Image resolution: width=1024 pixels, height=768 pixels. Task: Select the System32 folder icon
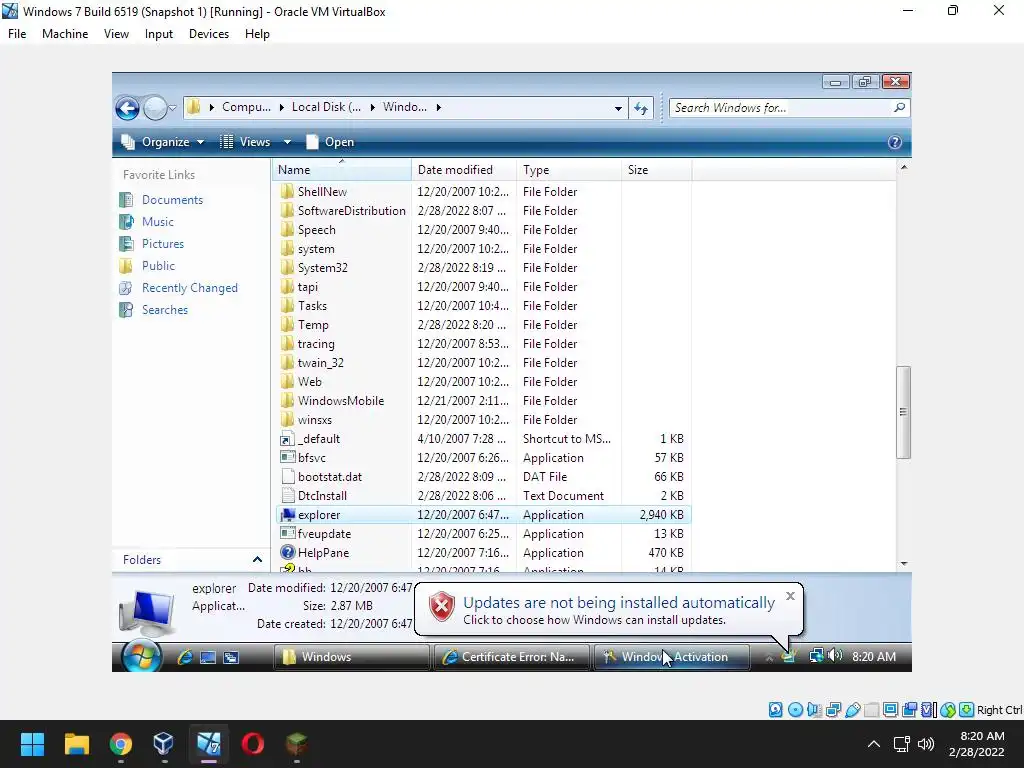[287, 268]
